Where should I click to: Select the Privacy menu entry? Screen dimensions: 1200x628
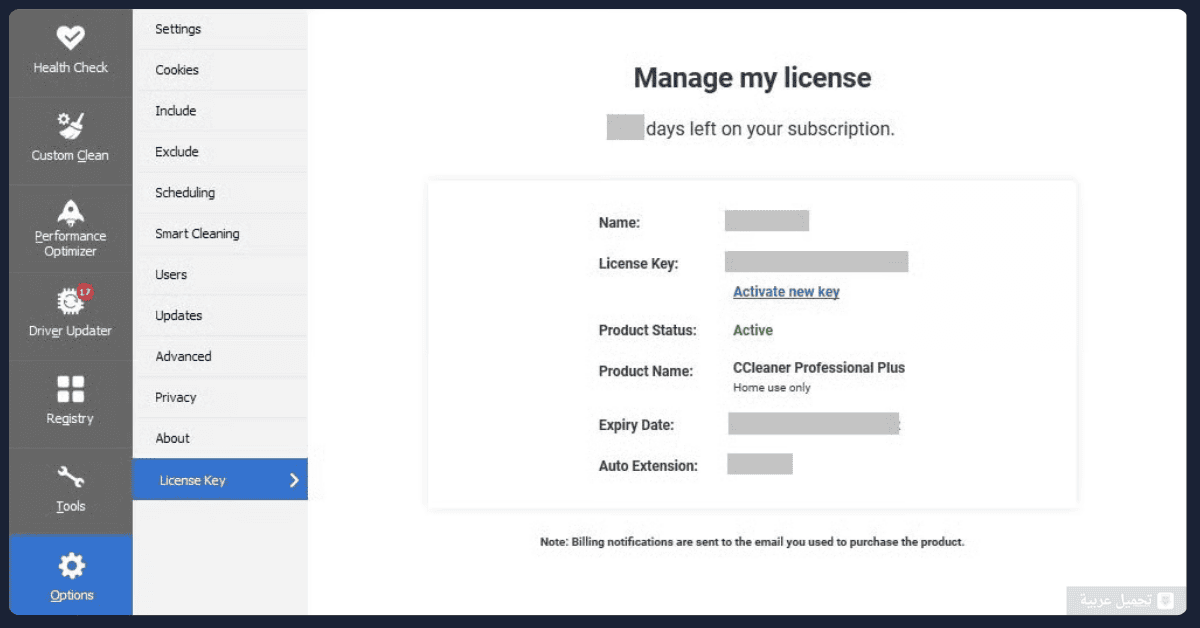pyautogui.click(x=176, y=397)
